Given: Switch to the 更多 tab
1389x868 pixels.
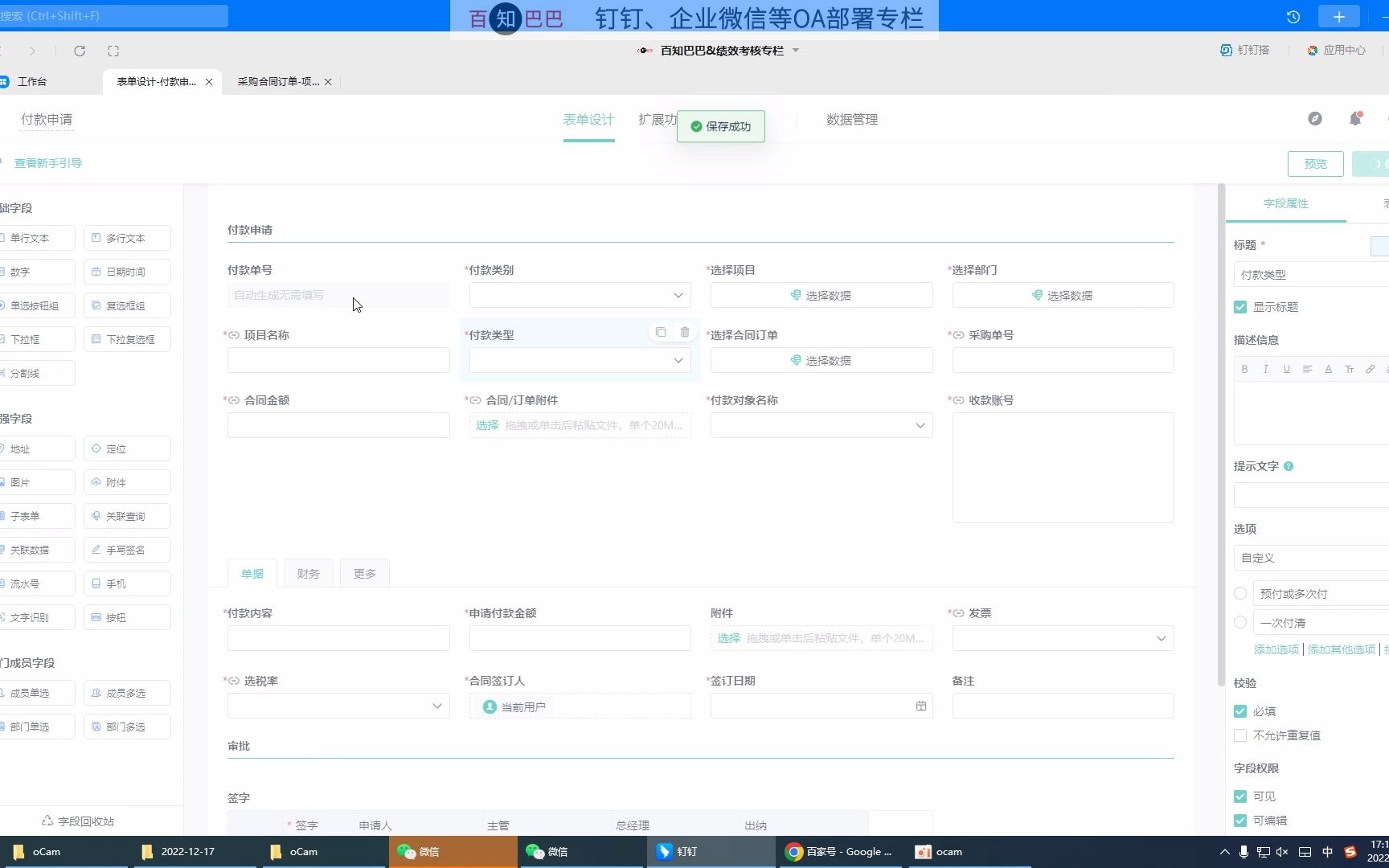Looking at the screenshot, I should point(365,574).
